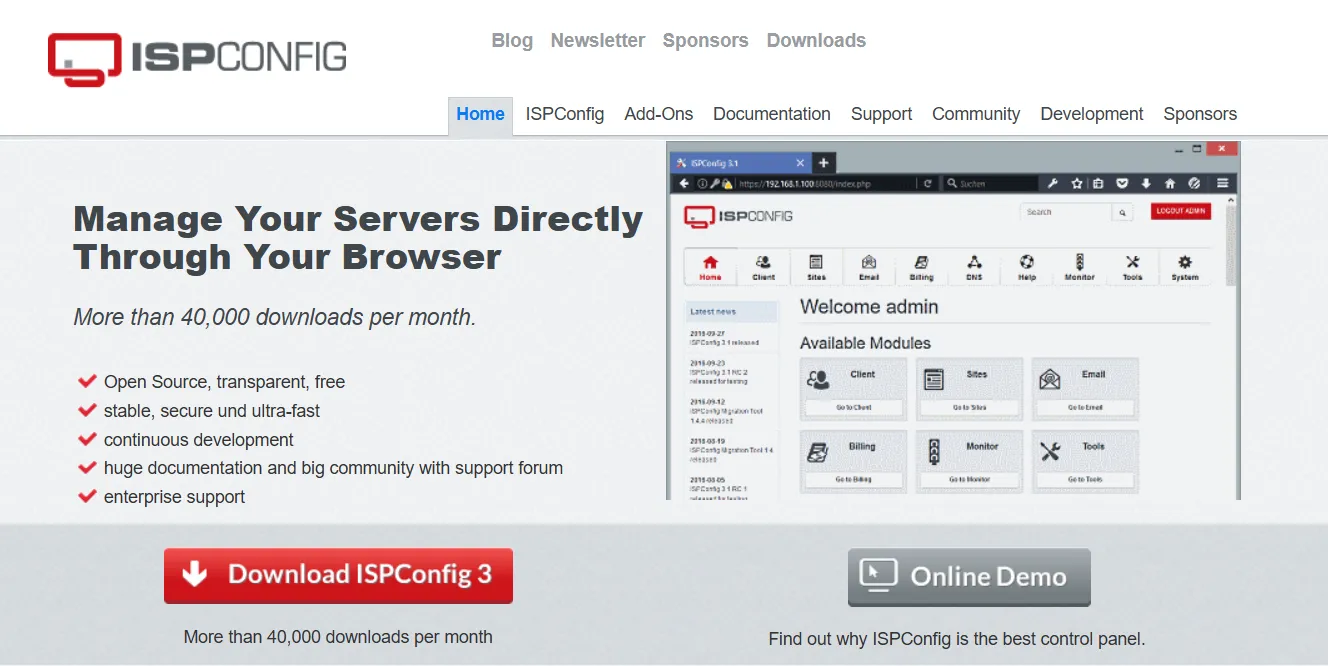The height and width of the screenshot is (666, 1328).
Task: Click the Search field in the embedded panel
Action: 1066,212
